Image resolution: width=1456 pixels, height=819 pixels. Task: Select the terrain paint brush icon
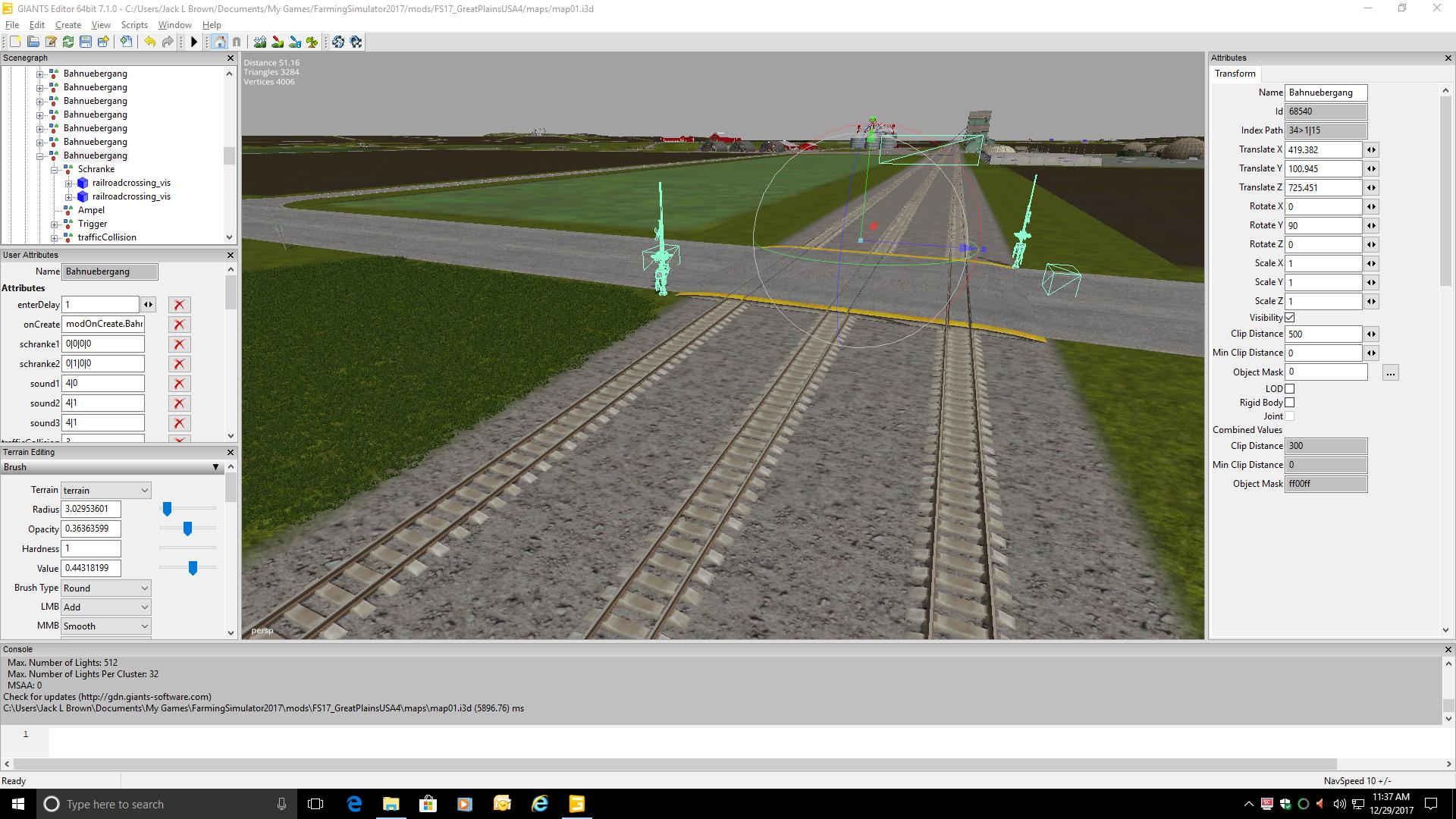click(x=278, y=42)
